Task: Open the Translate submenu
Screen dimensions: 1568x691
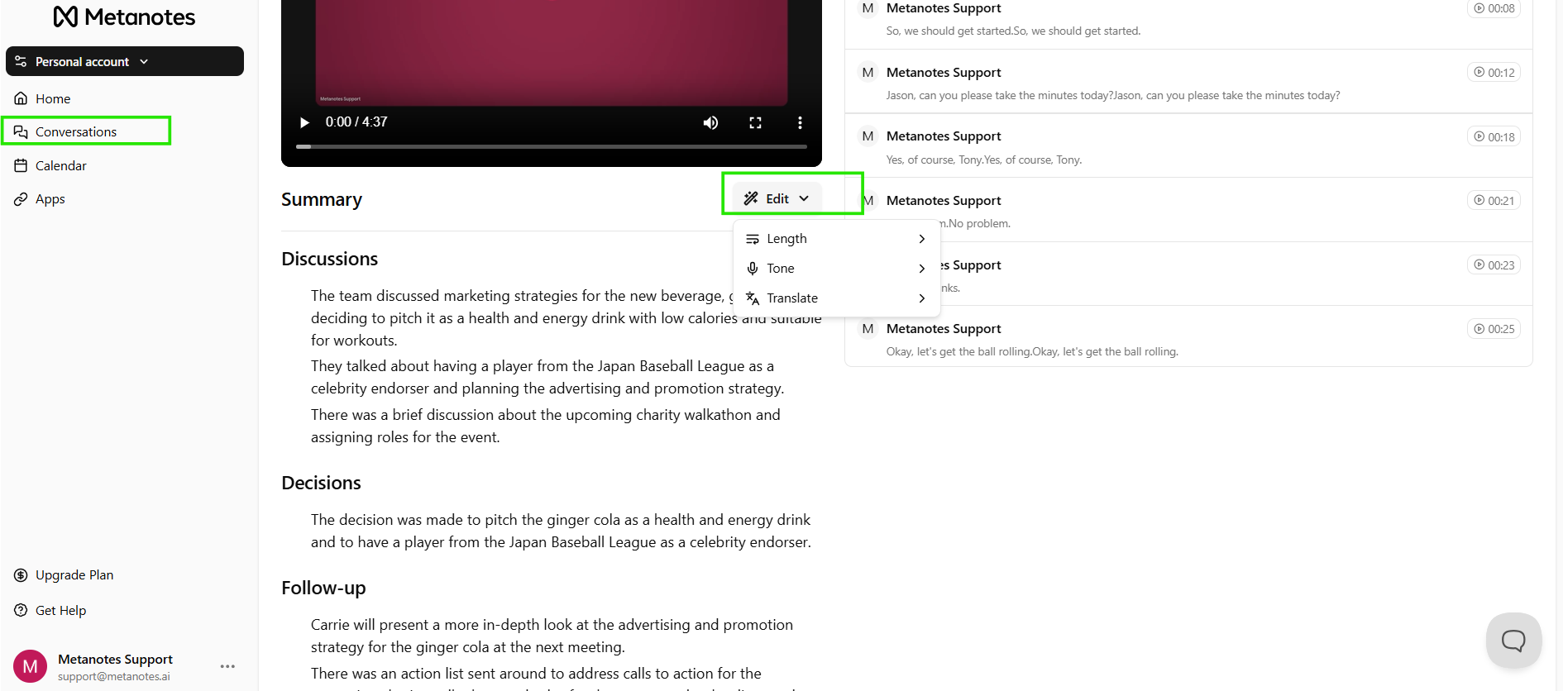Action: tap(836, 298)
